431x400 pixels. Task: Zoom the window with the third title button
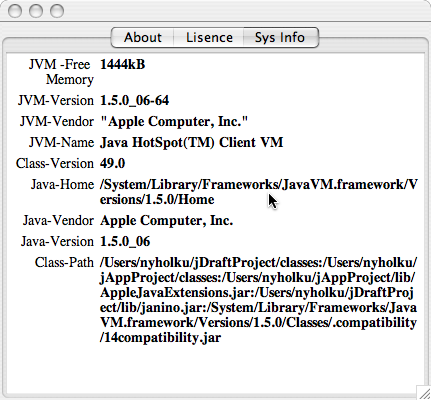(57, 11)
